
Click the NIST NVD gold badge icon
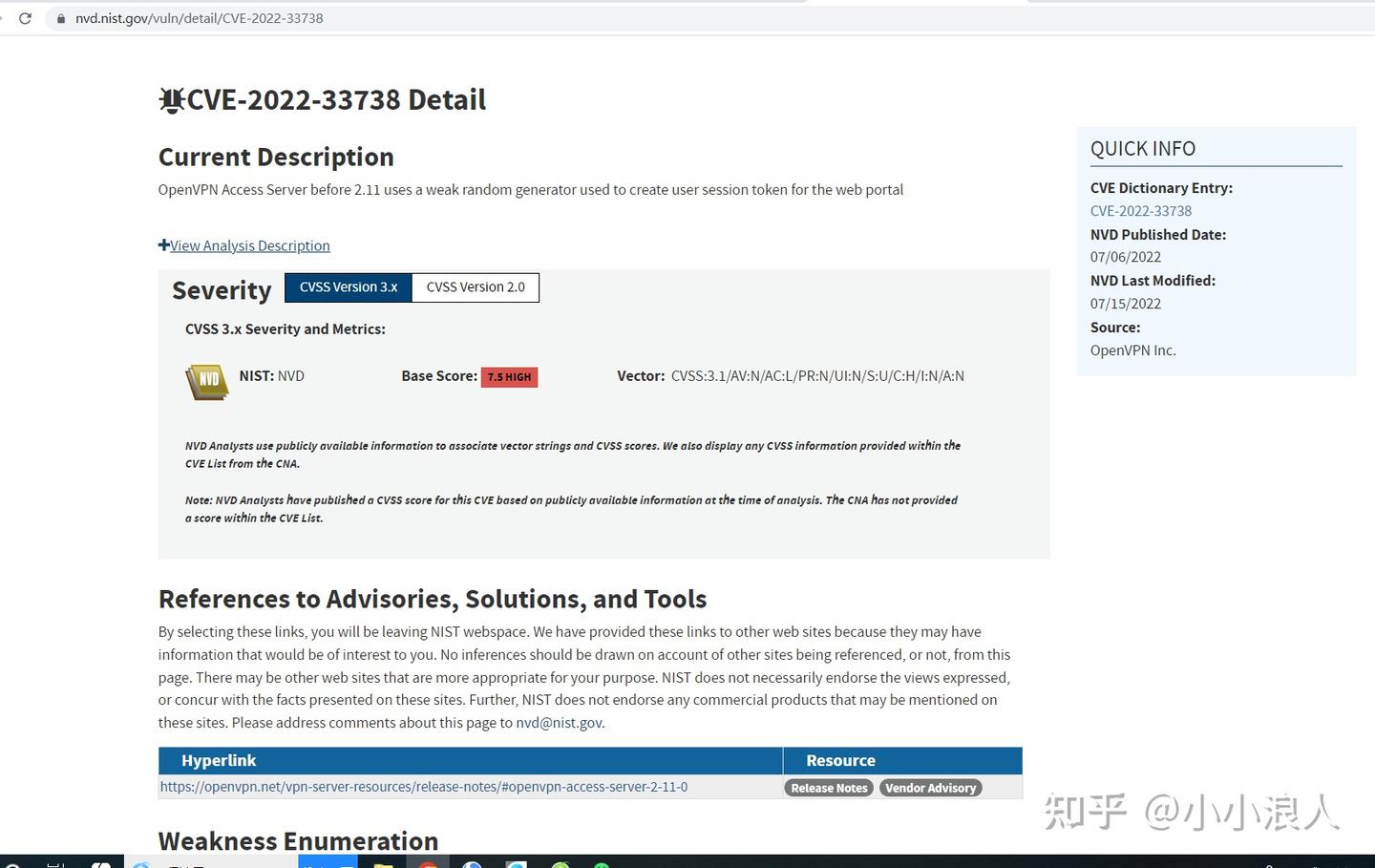coord(207,382)
